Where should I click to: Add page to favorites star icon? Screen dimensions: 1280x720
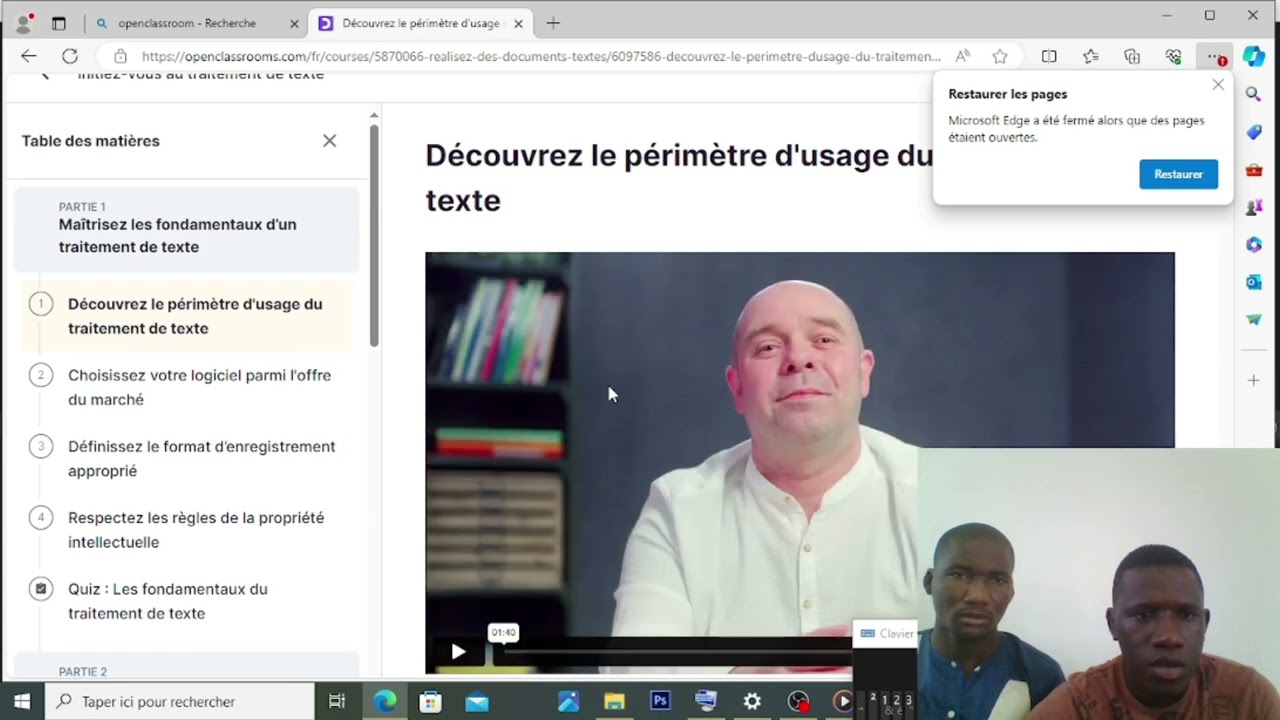point(1000,56)
